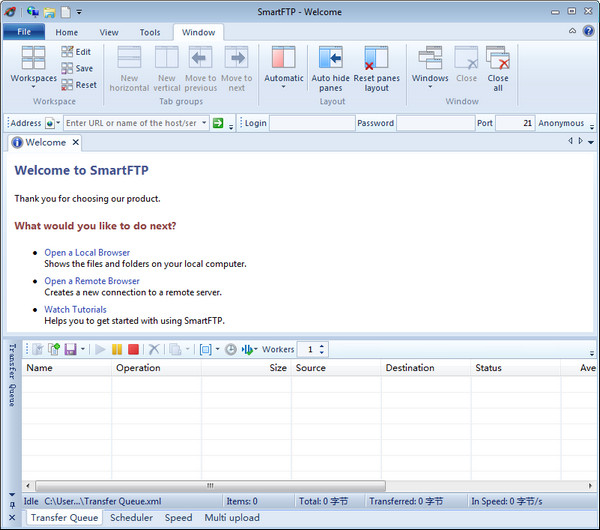
Task: Toggle the Anonymous login option
Action: coord(561,123)
